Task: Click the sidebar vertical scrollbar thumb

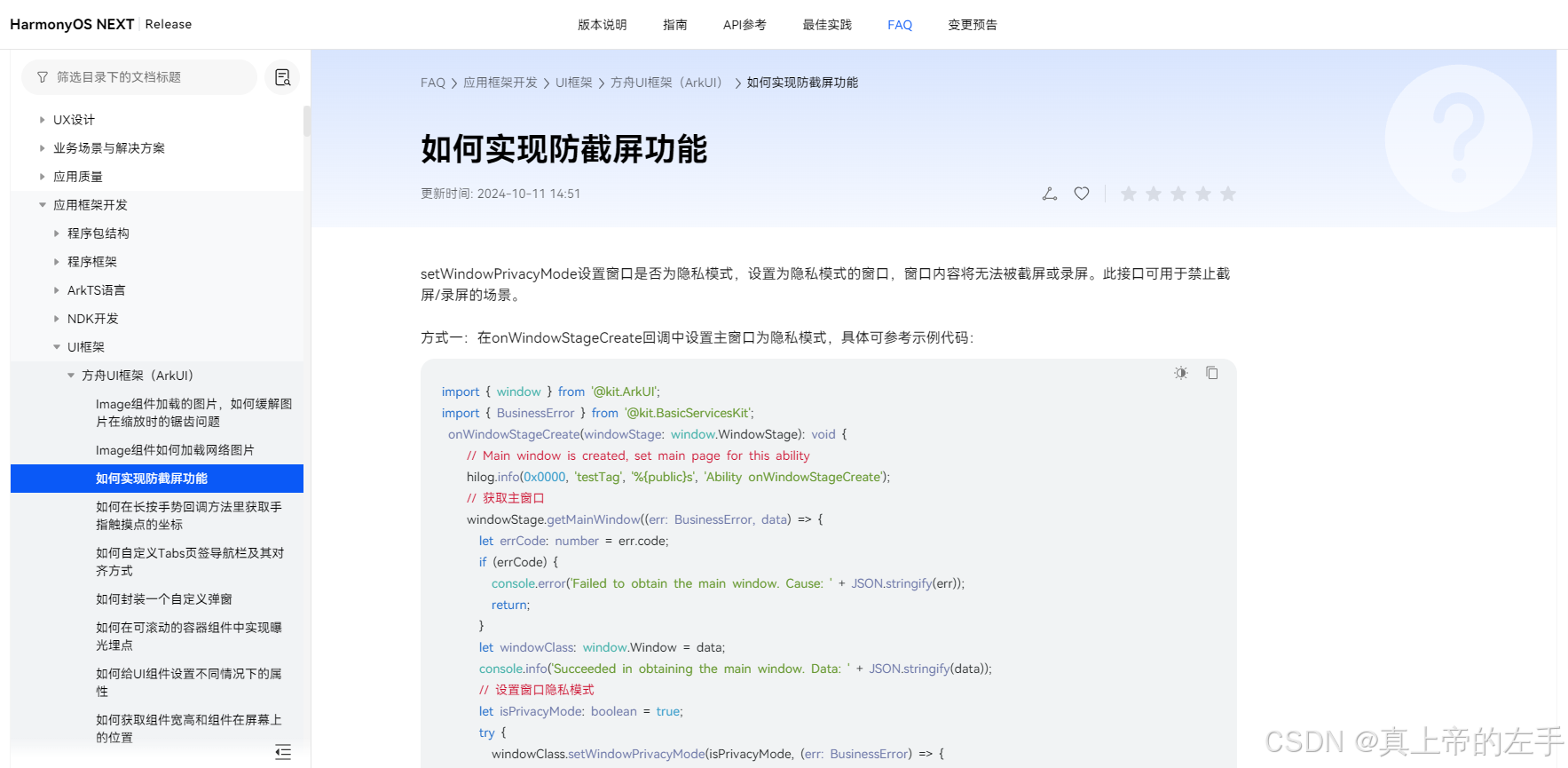Action: [307, 122]
